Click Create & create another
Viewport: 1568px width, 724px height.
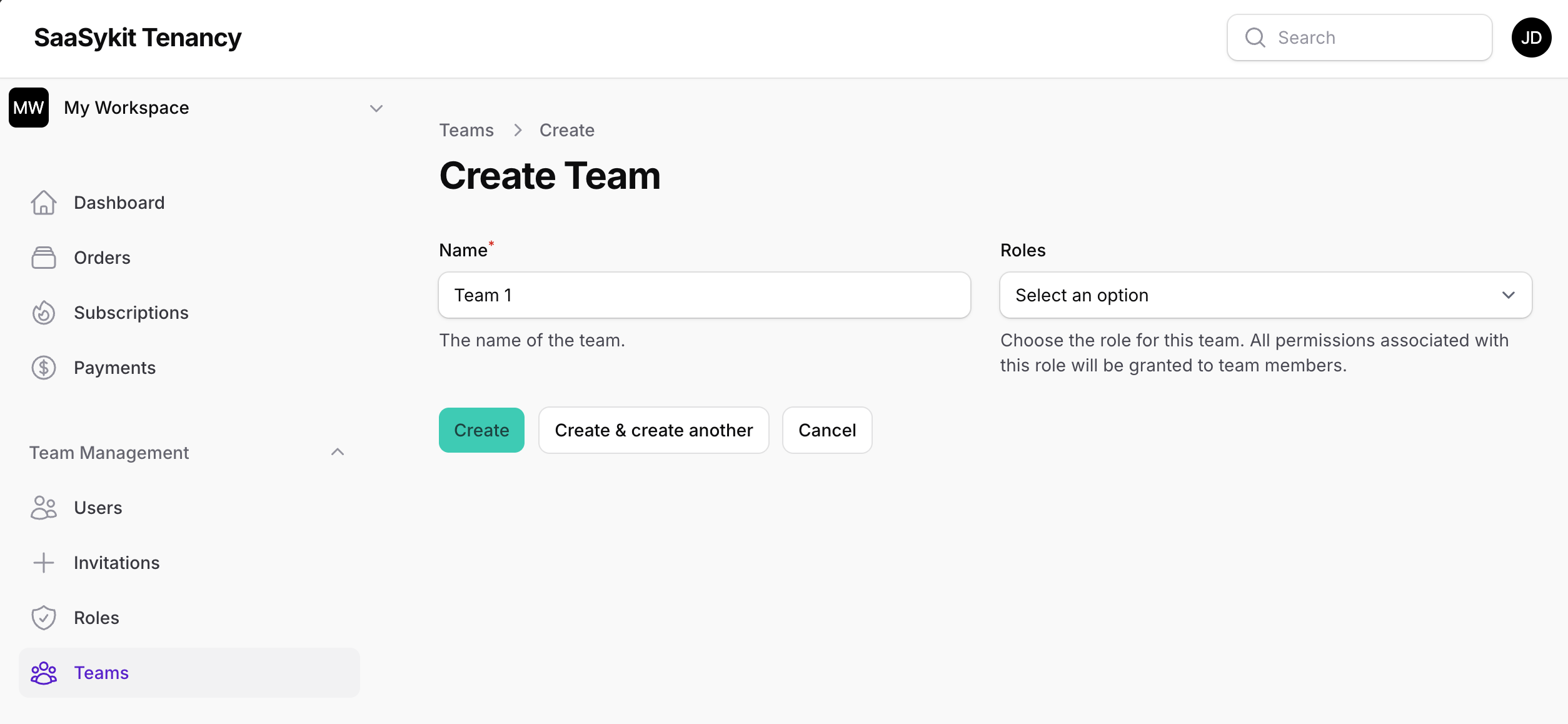(653, 430)
